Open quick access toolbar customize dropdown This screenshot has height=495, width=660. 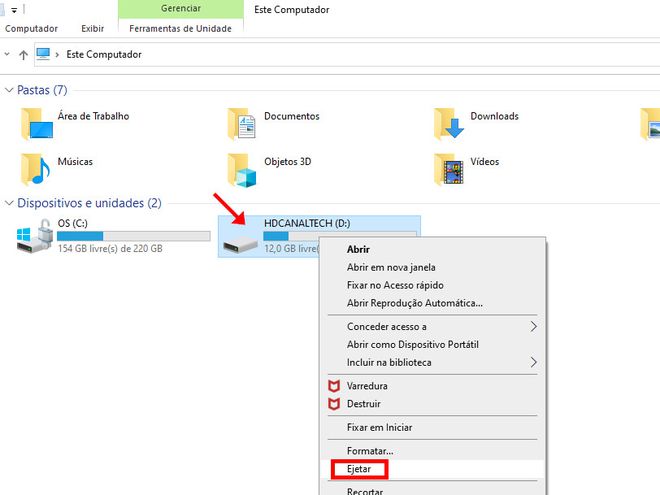coord(14,10)
